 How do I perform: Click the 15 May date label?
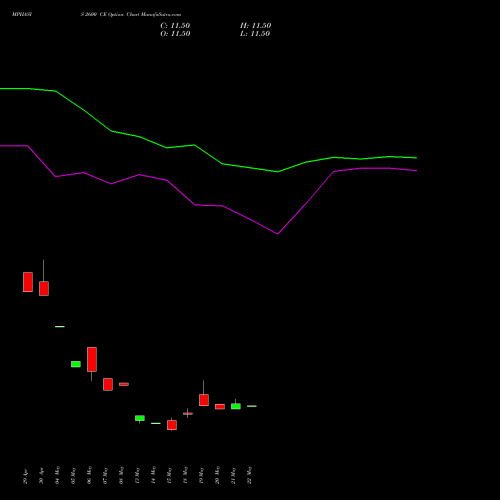pos(170,475)
